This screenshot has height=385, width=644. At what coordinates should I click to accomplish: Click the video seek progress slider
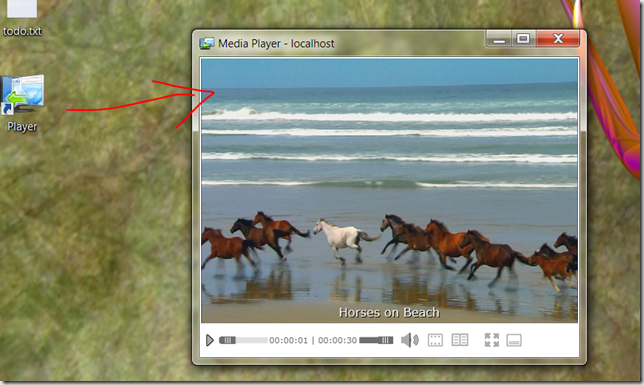click(243, 340)
